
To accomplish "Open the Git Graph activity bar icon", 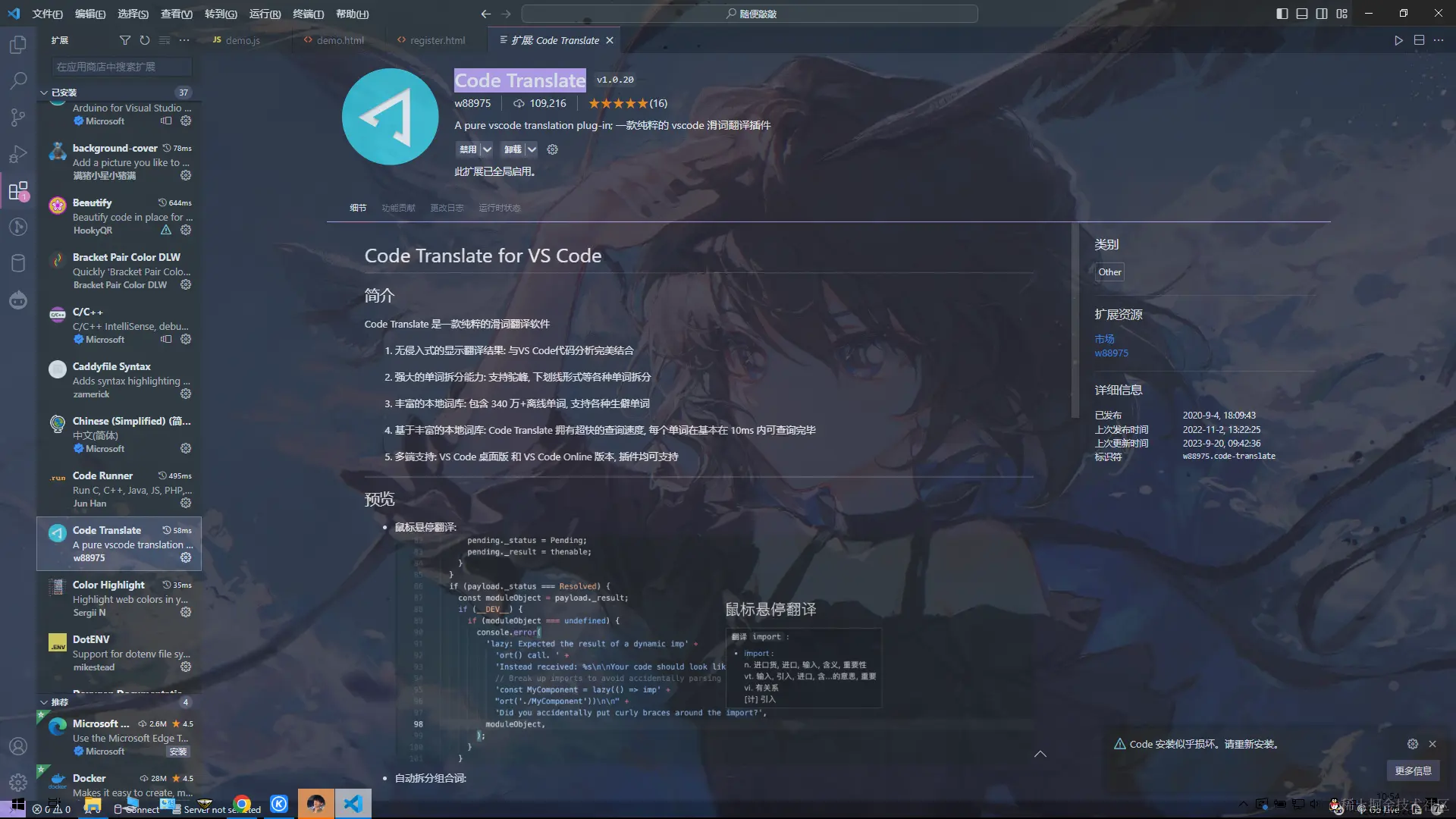I will [18, 226].
